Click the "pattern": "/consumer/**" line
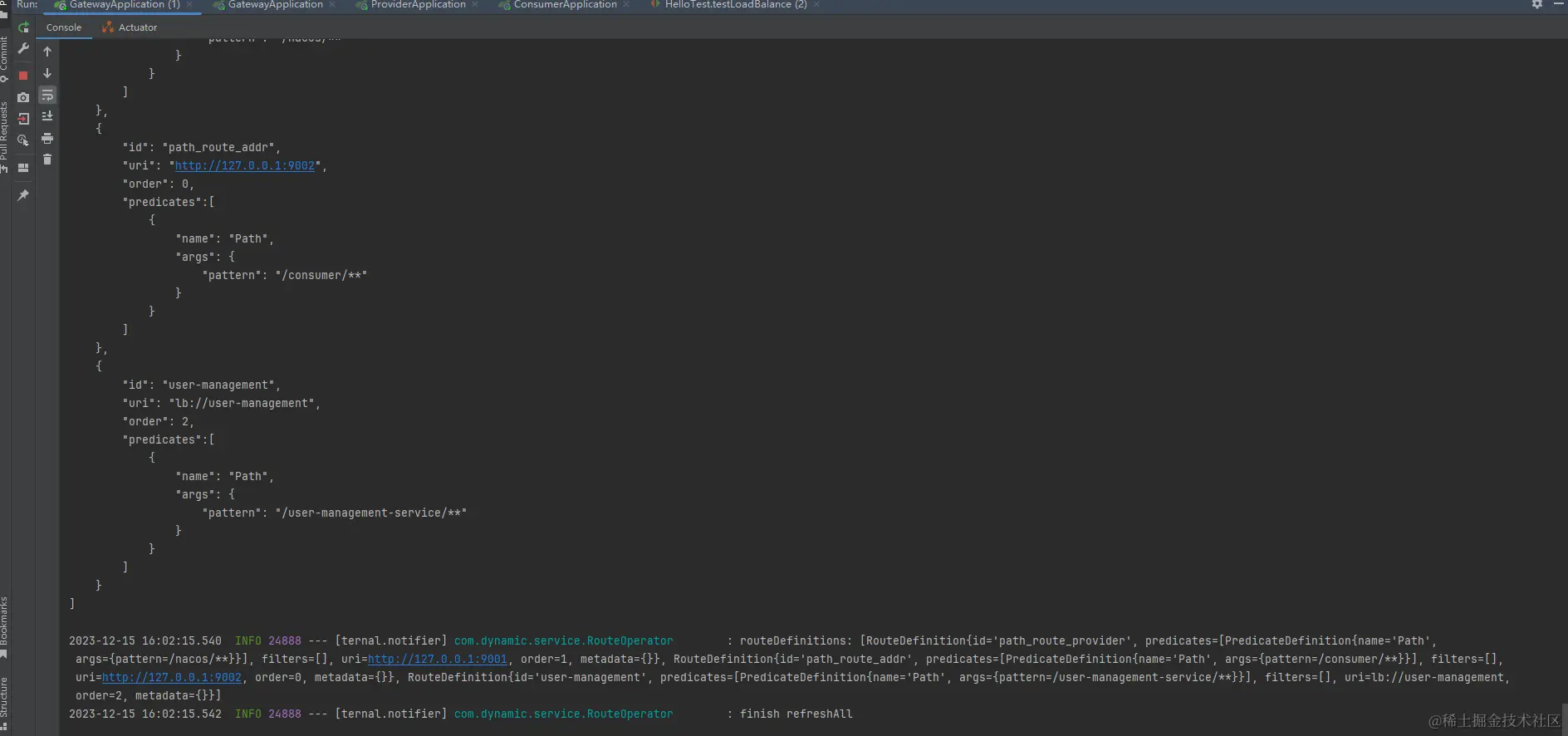This screenshot has width=1568, height=736. click(x=285, y=275)
